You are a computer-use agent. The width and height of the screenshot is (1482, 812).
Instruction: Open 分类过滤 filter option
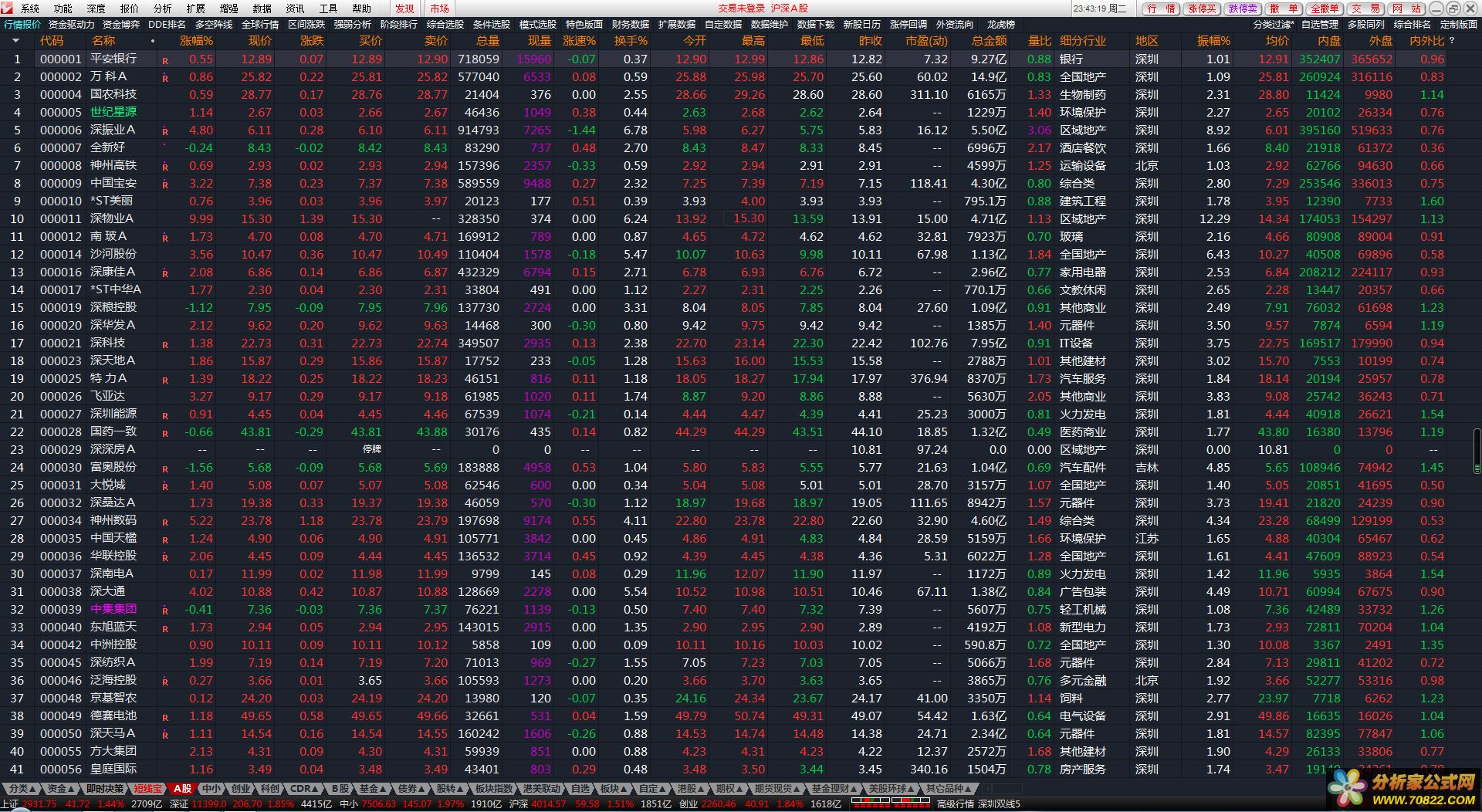tap(1274, 25)
